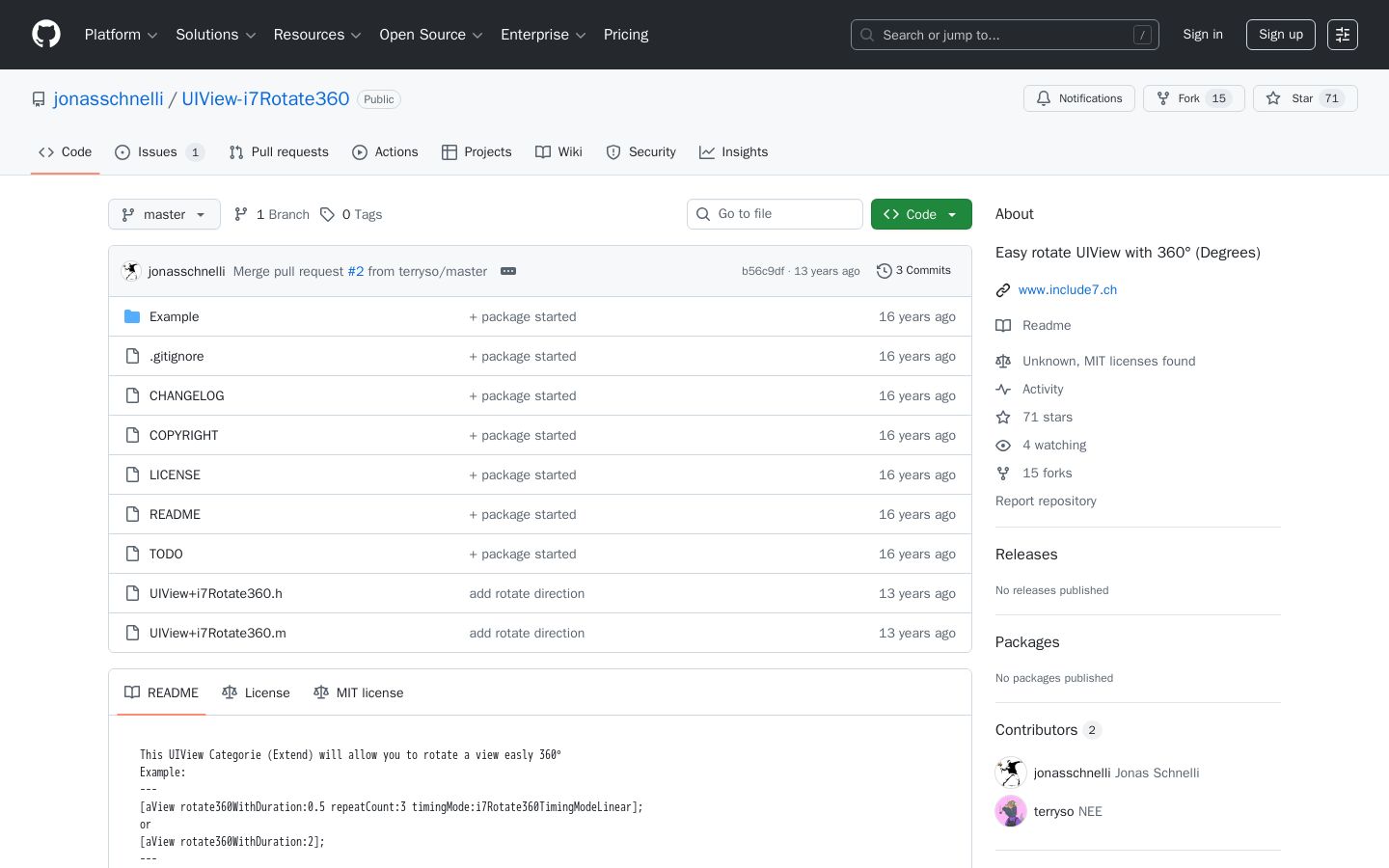Switch to the Insights tab
Screen dimensions: 1389x868
733,152
